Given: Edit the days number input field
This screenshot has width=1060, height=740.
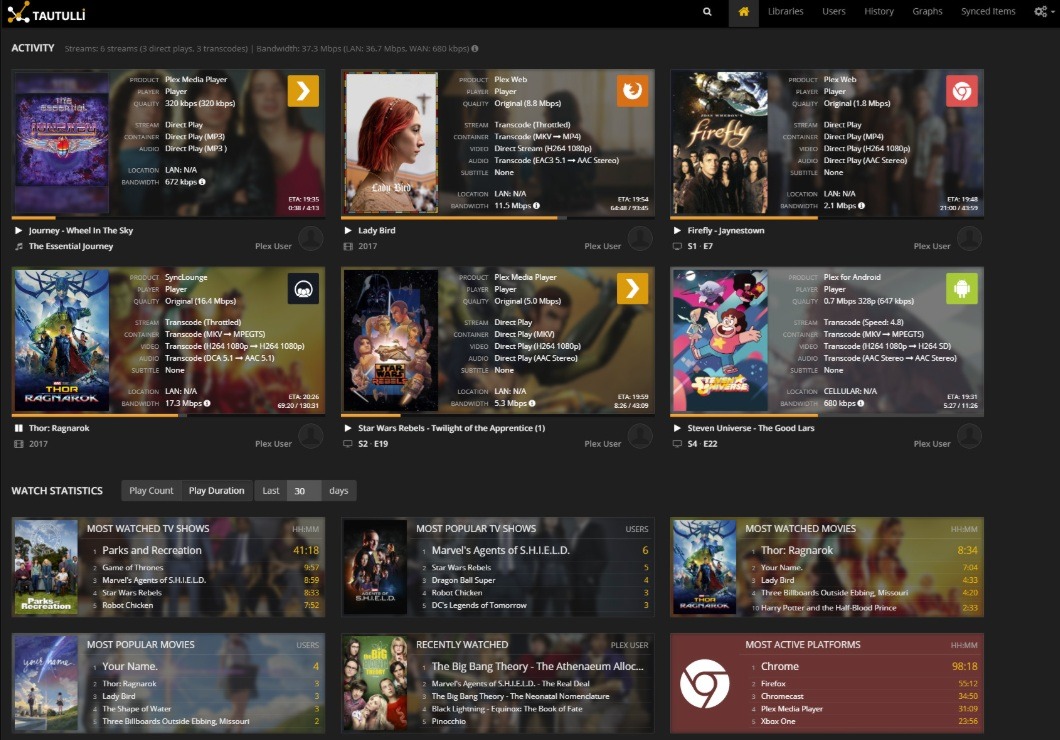Looking at the screenshot, I should click(304, 491).
